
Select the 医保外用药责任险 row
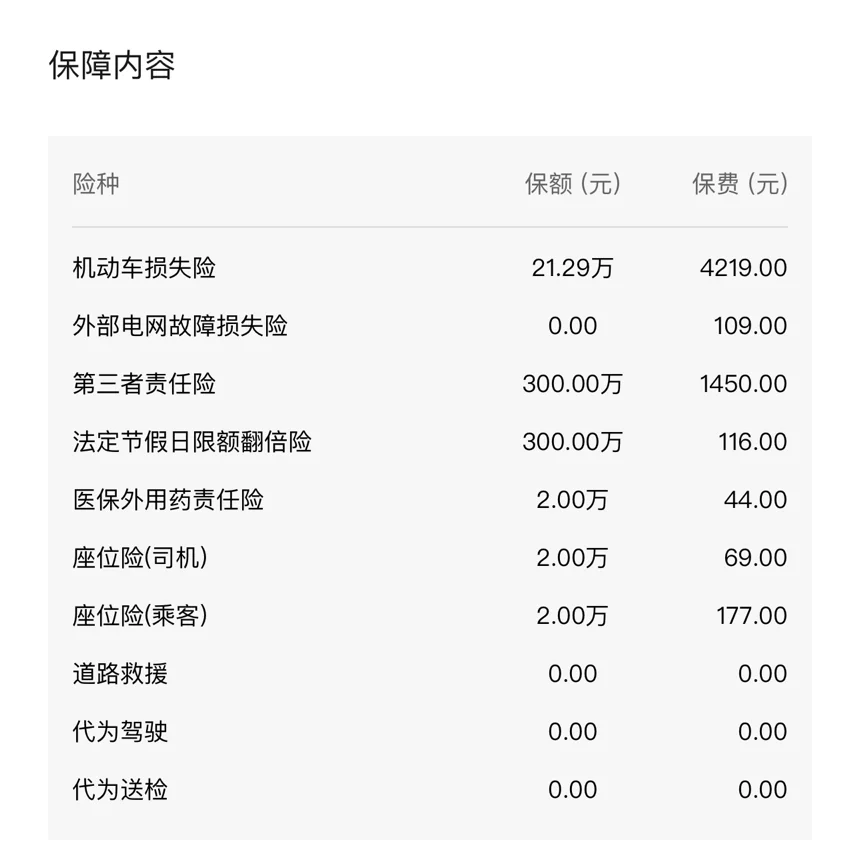(x=430, y=500)
